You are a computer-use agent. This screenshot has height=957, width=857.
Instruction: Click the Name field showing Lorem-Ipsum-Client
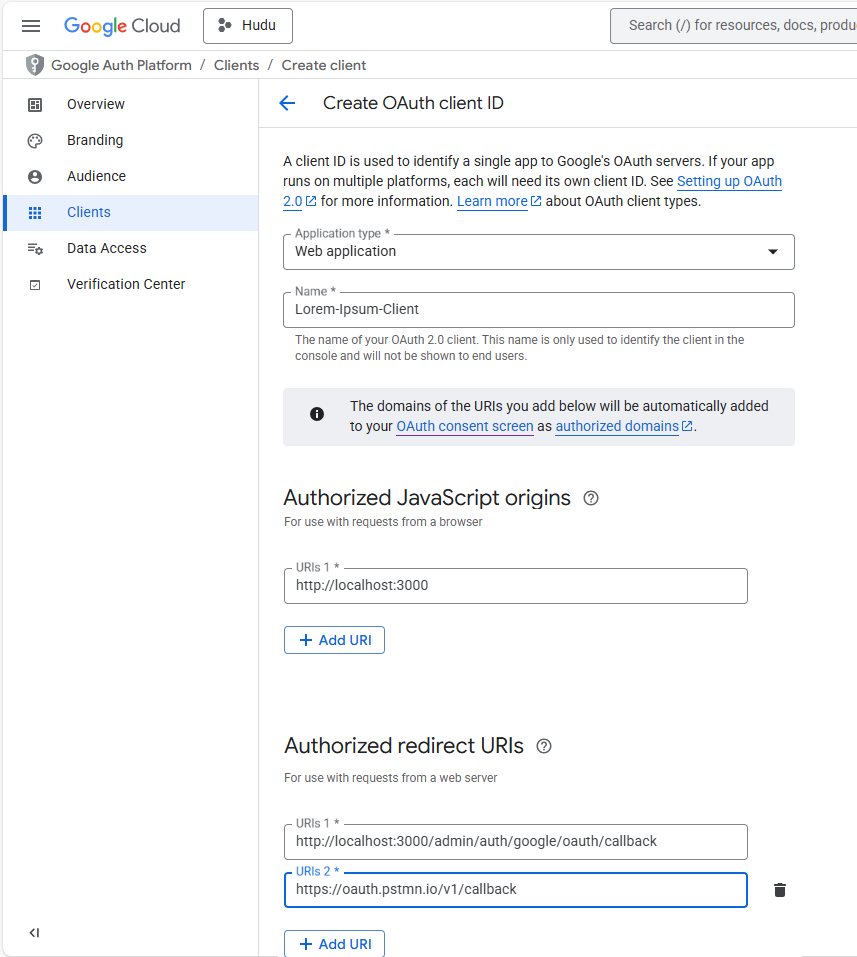[539, 310]
